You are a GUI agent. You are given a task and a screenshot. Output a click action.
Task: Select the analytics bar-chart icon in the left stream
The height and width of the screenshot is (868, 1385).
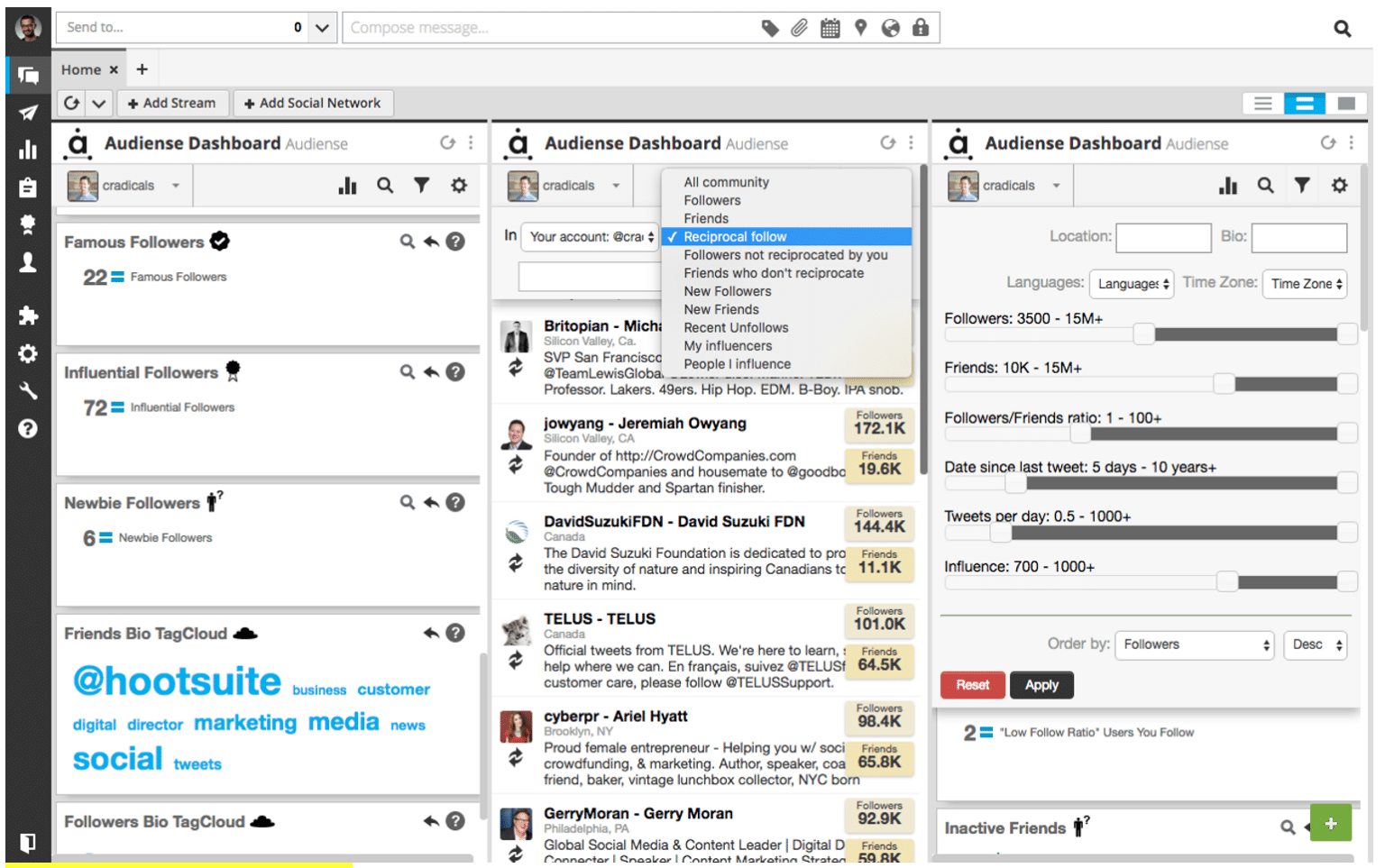348,185
